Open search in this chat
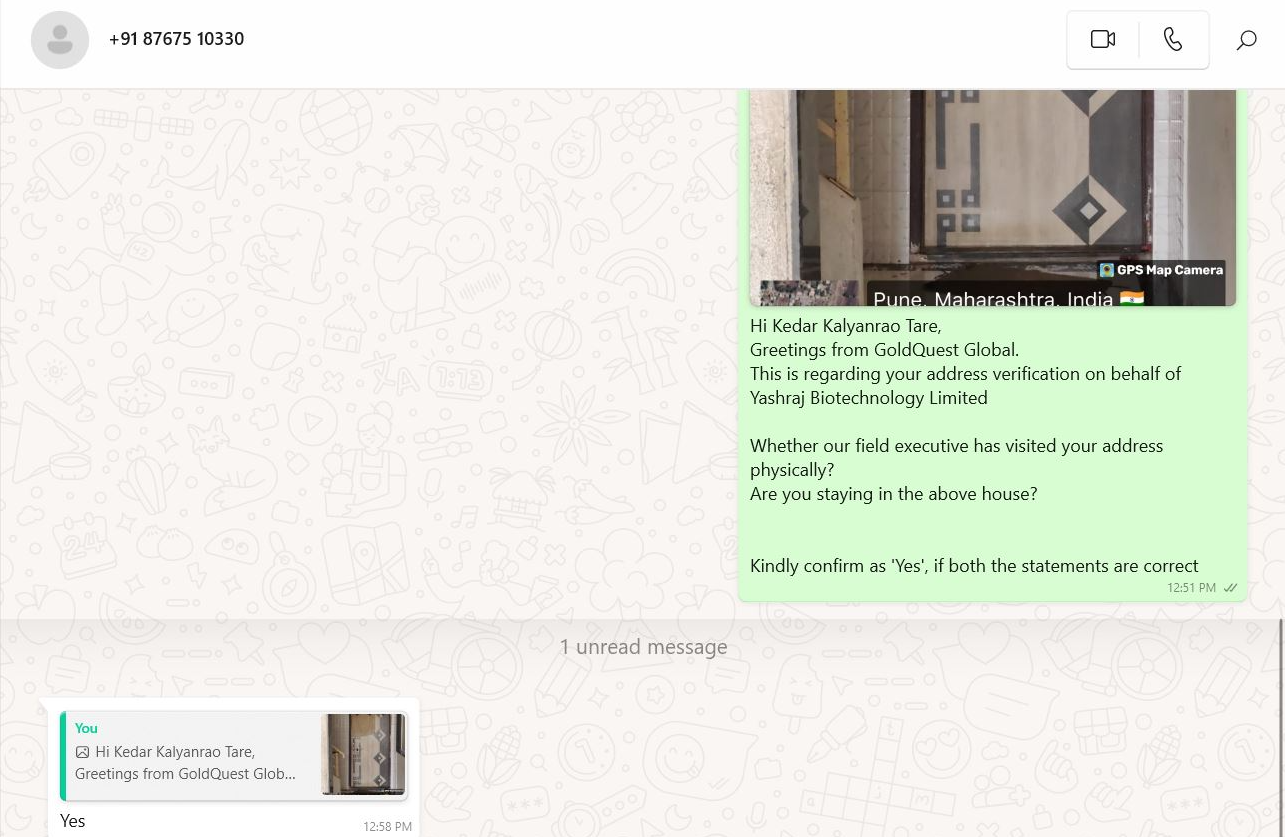Image resolution: width=1285 pixels, height=837 pixels. tap(1246, 40)
